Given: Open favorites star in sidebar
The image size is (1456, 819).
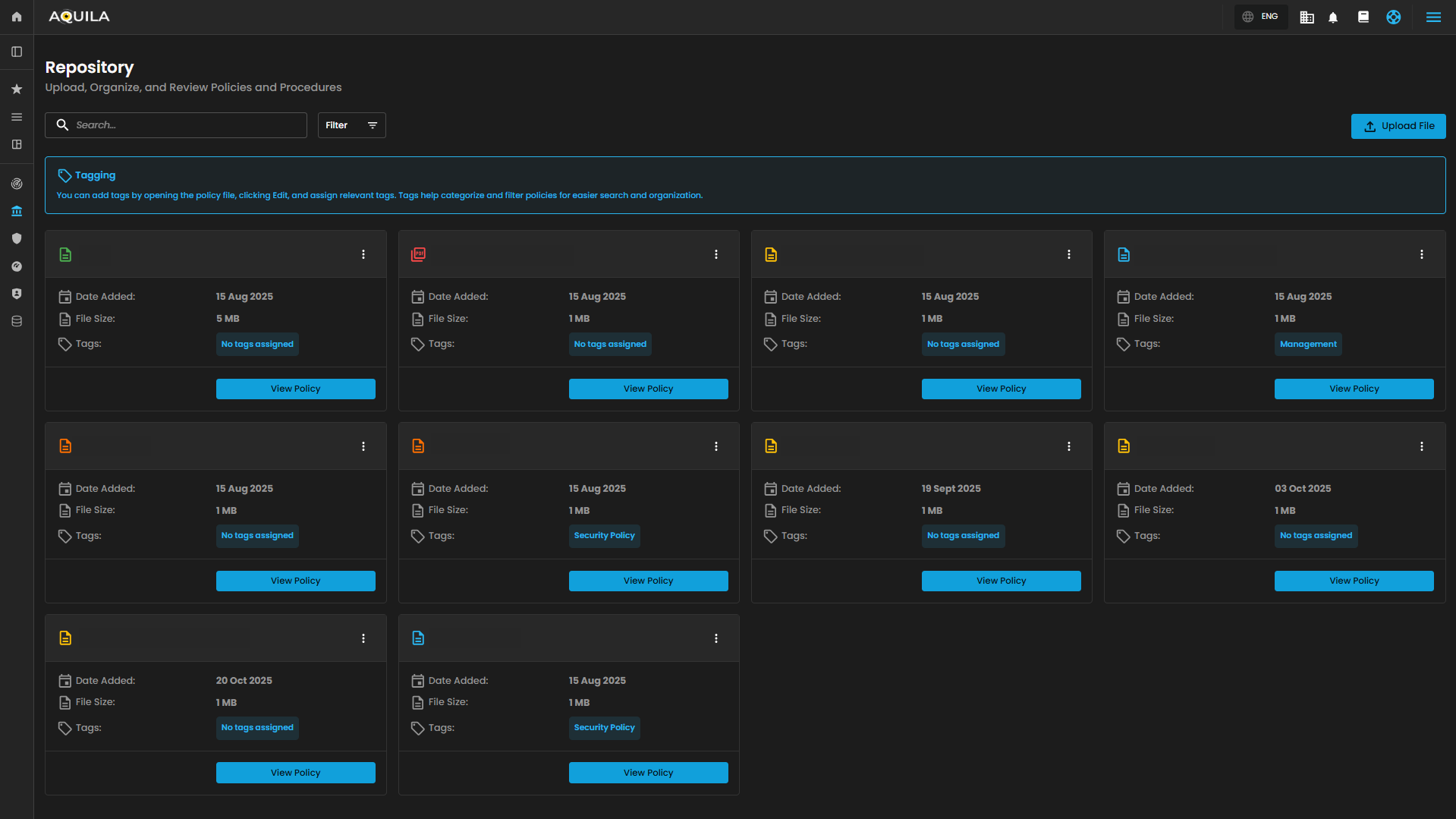Looking at the screenshot, I should tap(17, 89).
